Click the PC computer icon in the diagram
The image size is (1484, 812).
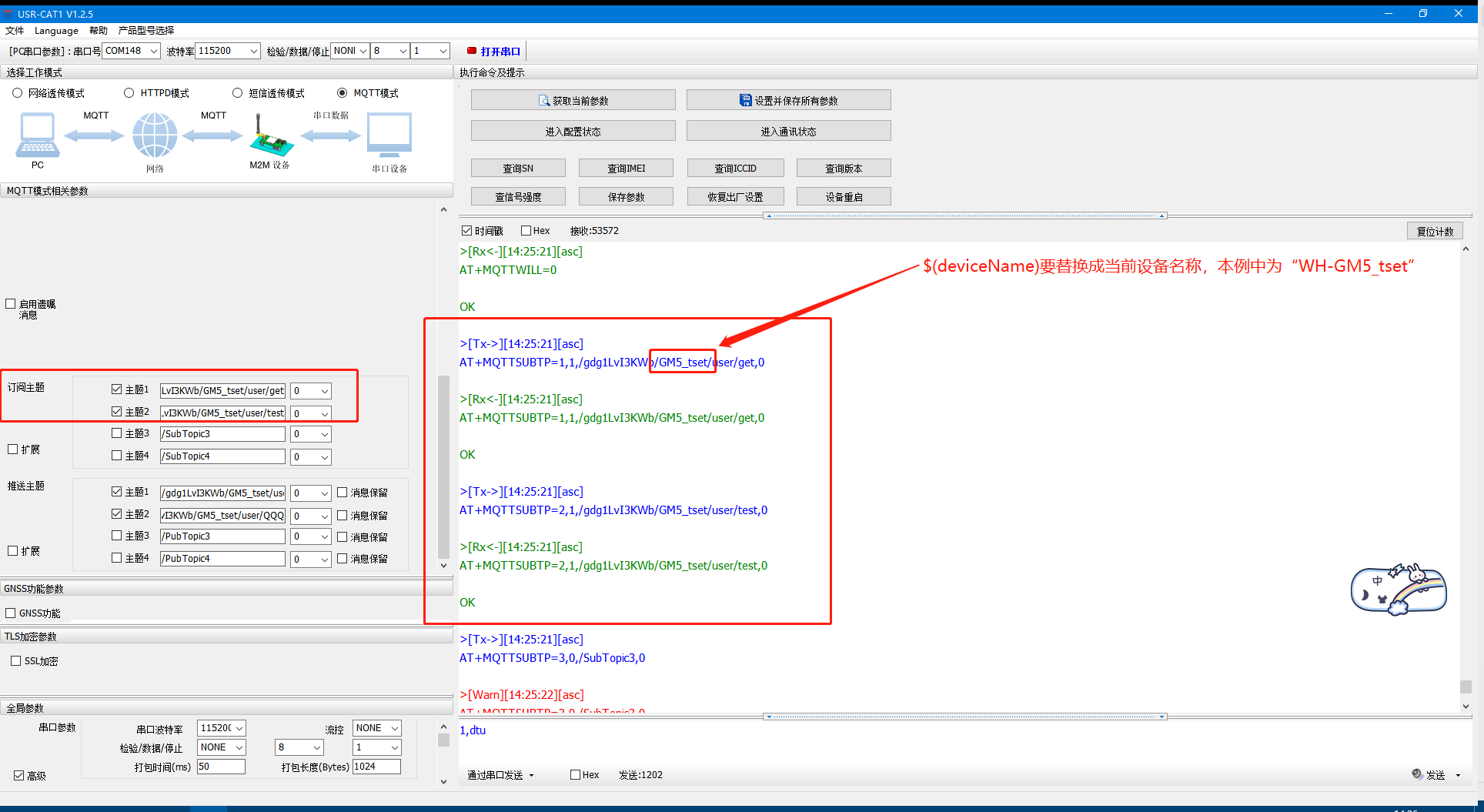pos(37,135)
